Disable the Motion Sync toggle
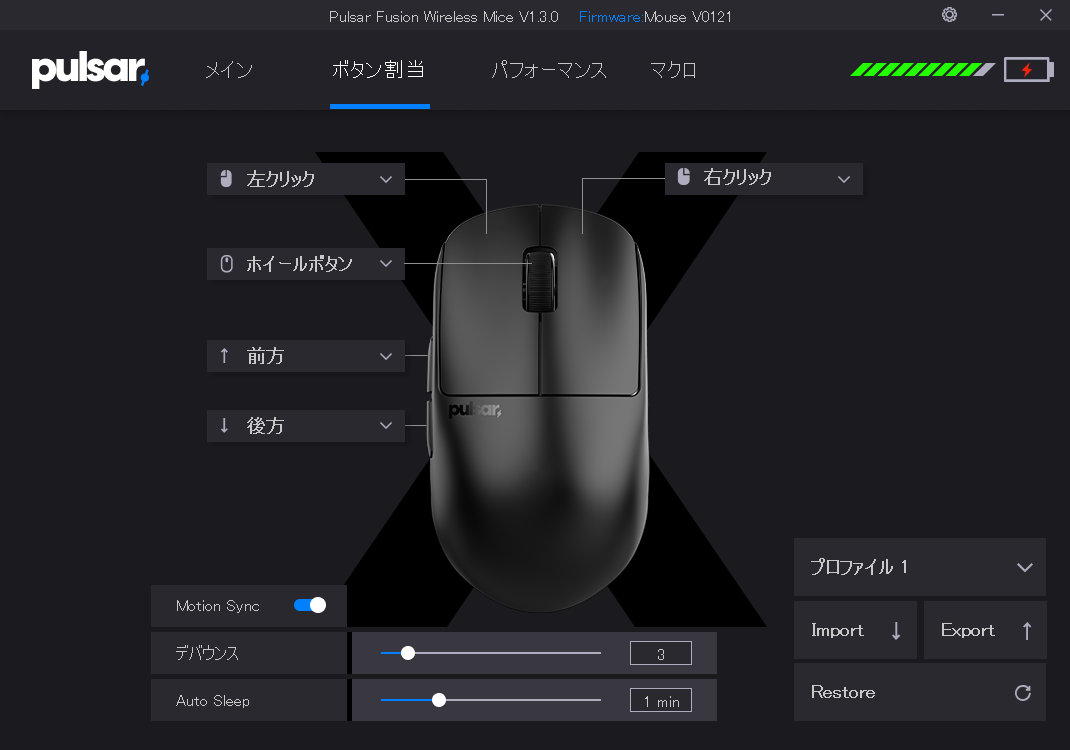The image size is (1070, 750). point(310,605)
